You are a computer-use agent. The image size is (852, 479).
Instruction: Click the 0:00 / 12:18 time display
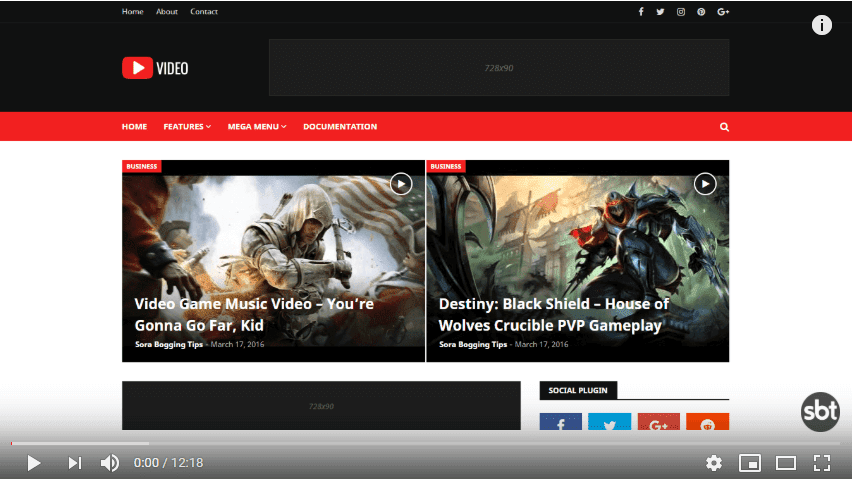tap(168, 463)
